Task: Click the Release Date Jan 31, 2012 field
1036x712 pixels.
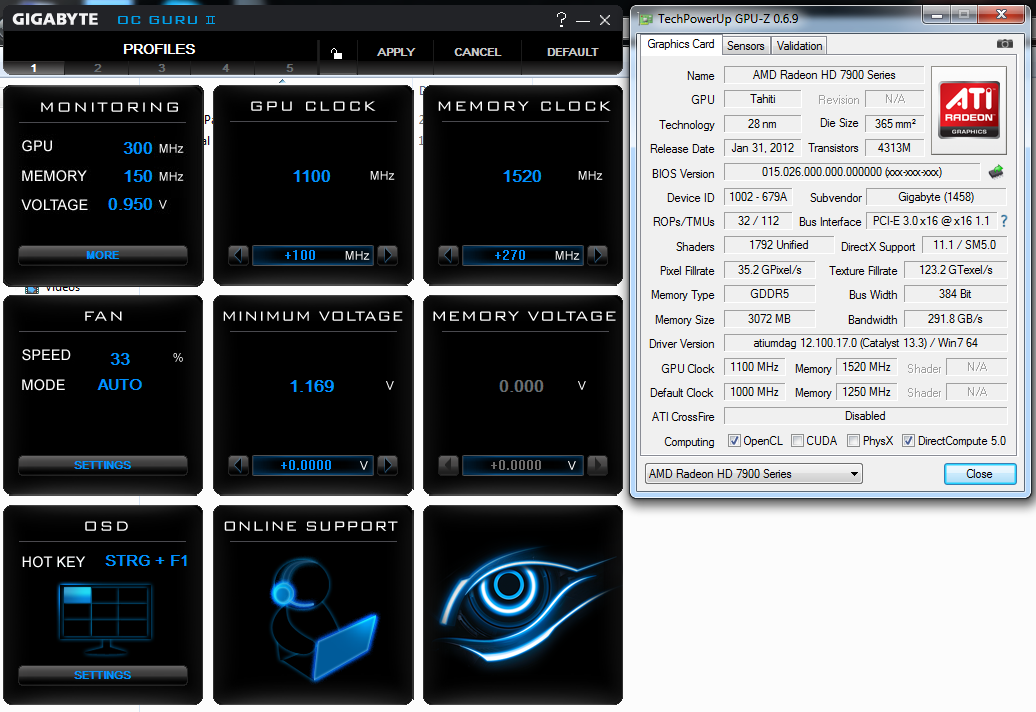Action: click(762, 148)
